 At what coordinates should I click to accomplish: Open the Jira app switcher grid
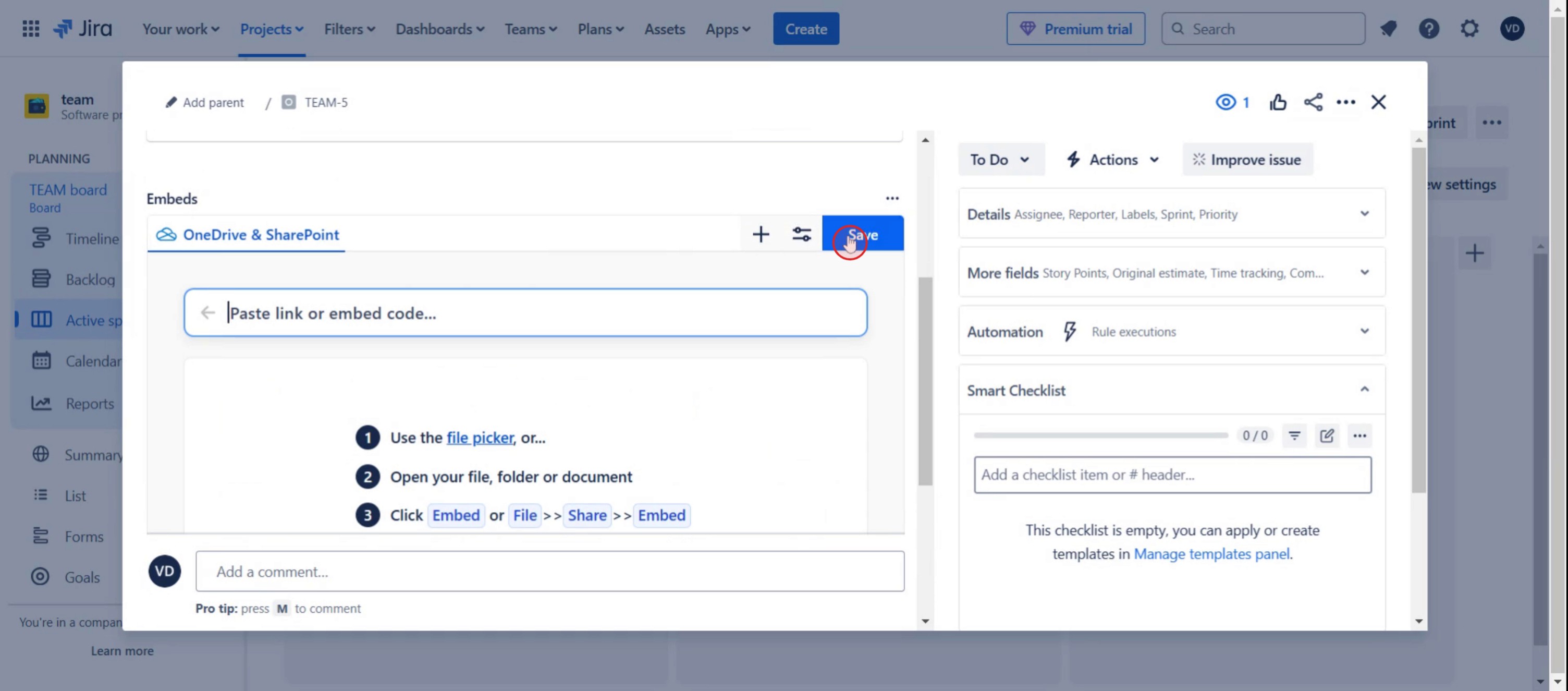pos(30,29)
